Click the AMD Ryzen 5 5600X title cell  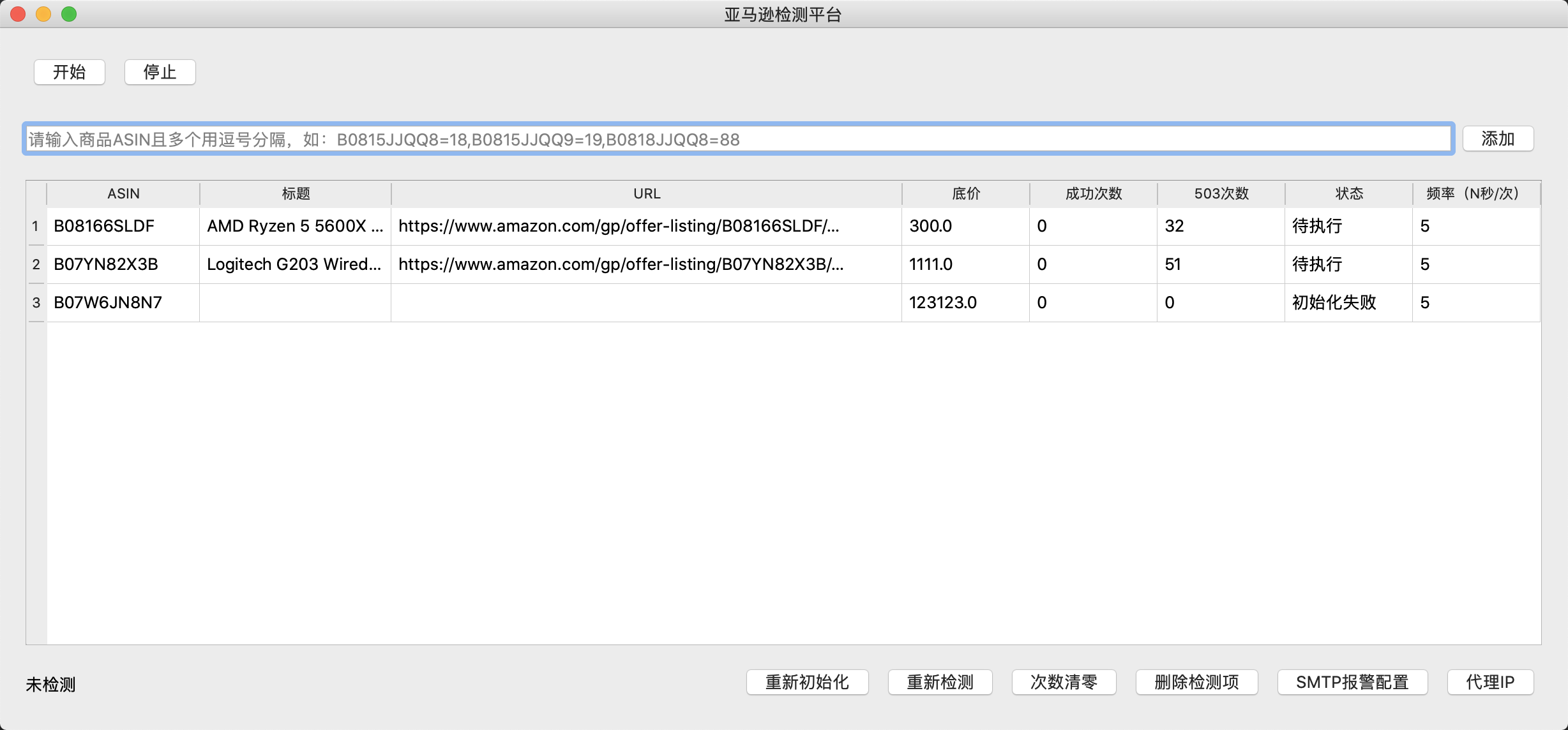(296, 226)
